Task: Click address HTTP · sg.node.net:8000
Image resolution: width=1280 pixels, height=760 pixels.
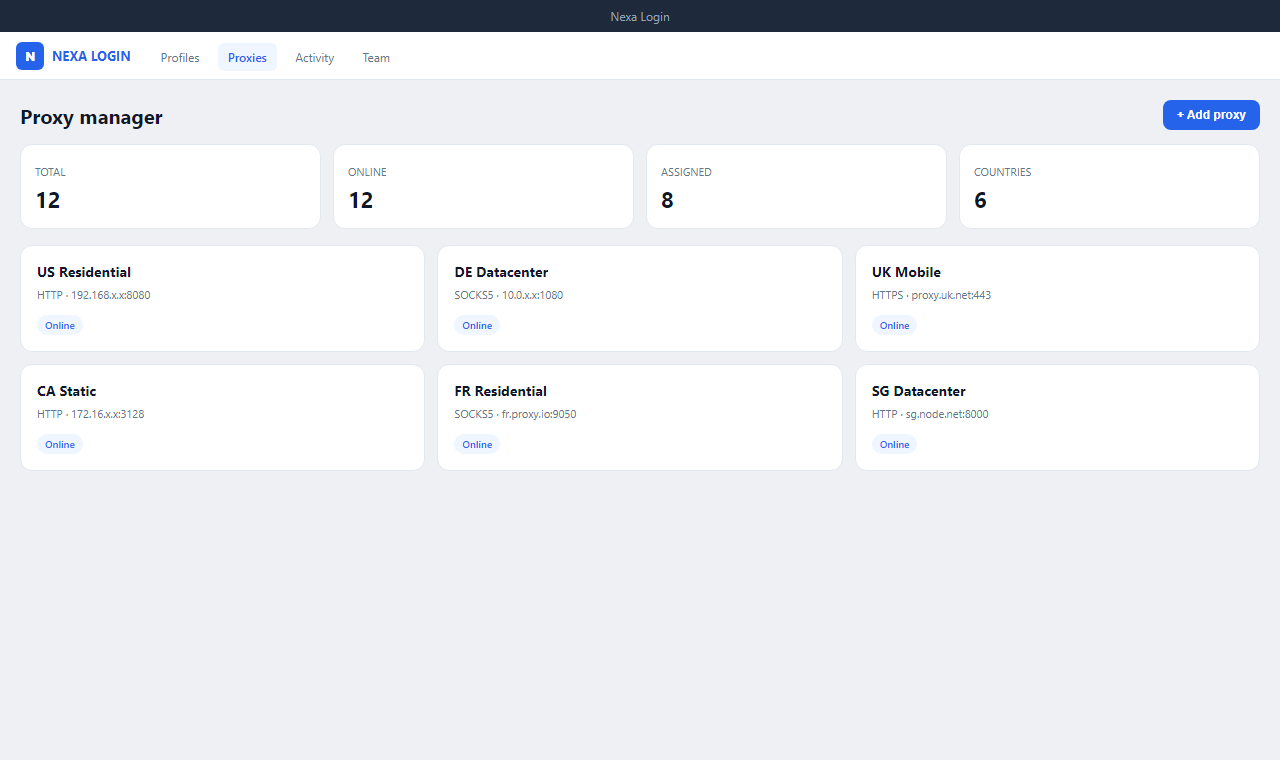Action: [930, 414]
